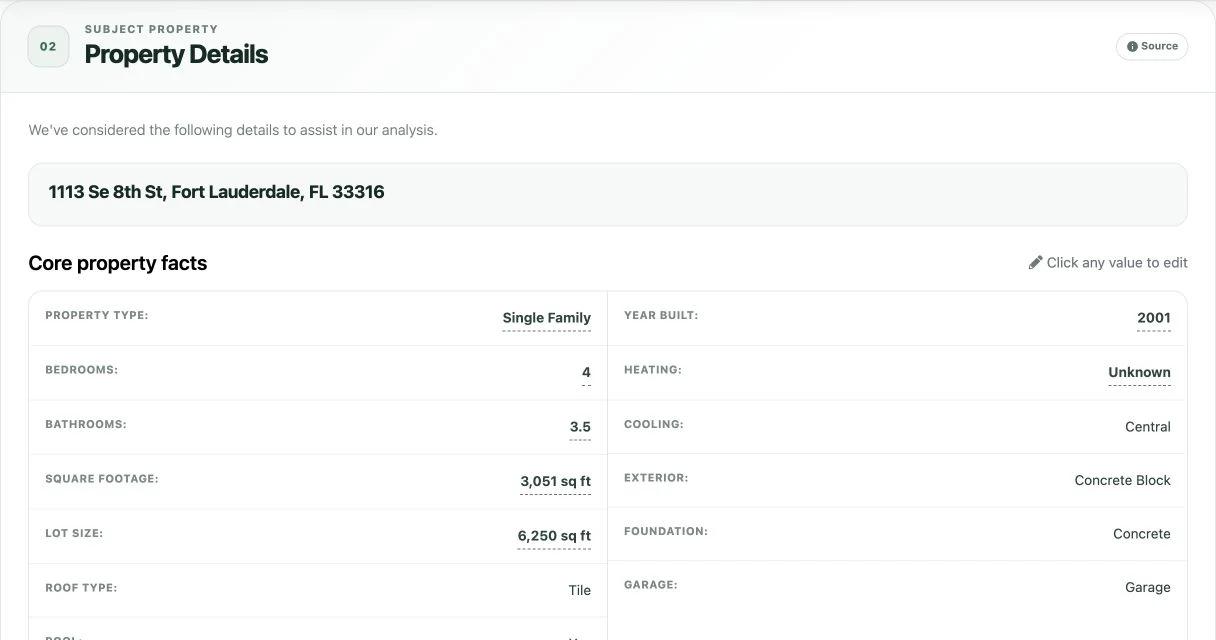
Task: Click the Concrete Block exterior value
Action: tap(1122, 481)
